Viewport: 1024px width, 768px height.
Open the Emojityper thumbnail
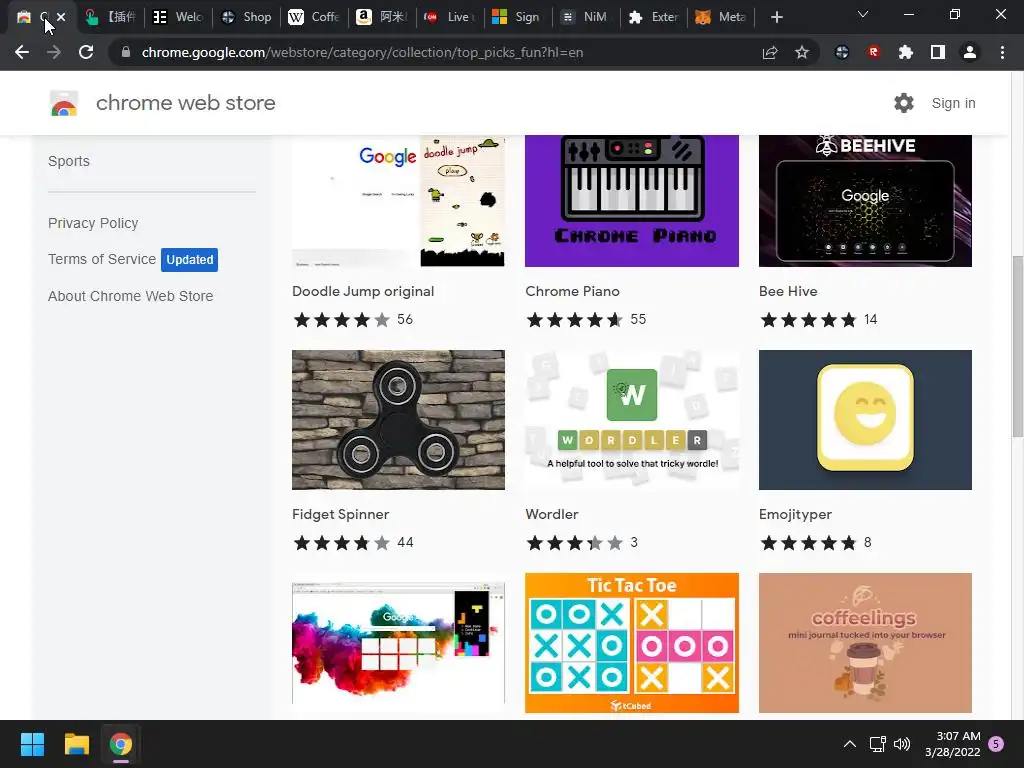click(865, 420)
